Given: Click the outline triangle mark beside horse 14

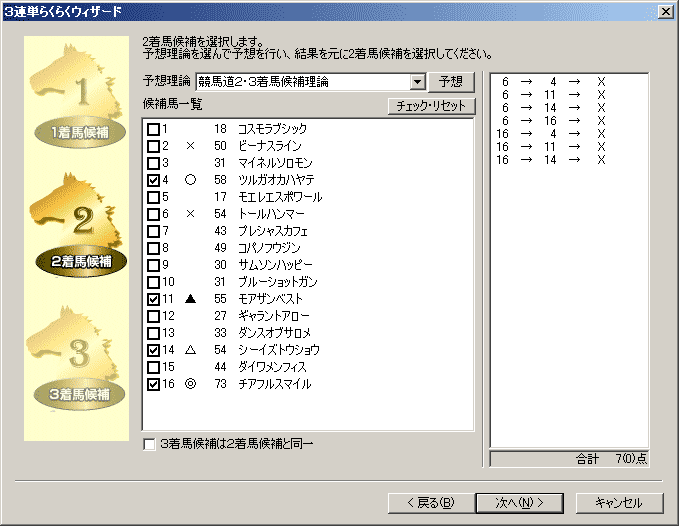Looking at the screenshot, I should [x=190, y=350].
